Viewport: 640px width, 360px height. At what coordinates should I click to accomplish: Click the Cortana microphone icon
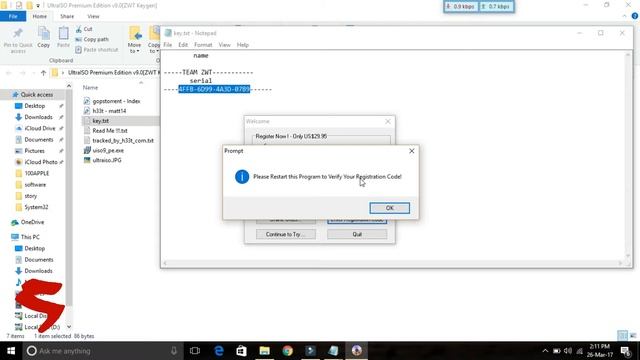(173, 351)
